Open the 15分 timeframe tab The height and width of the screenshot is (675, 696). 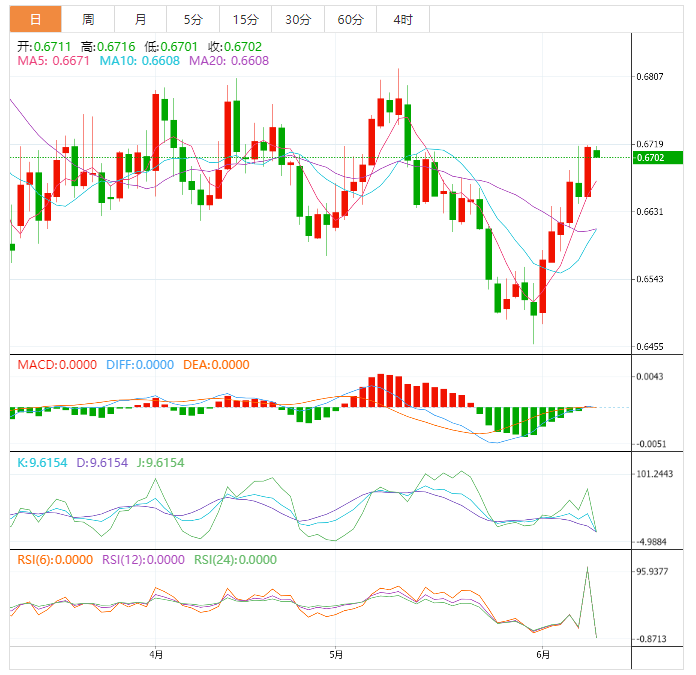(x=245, y=19)
